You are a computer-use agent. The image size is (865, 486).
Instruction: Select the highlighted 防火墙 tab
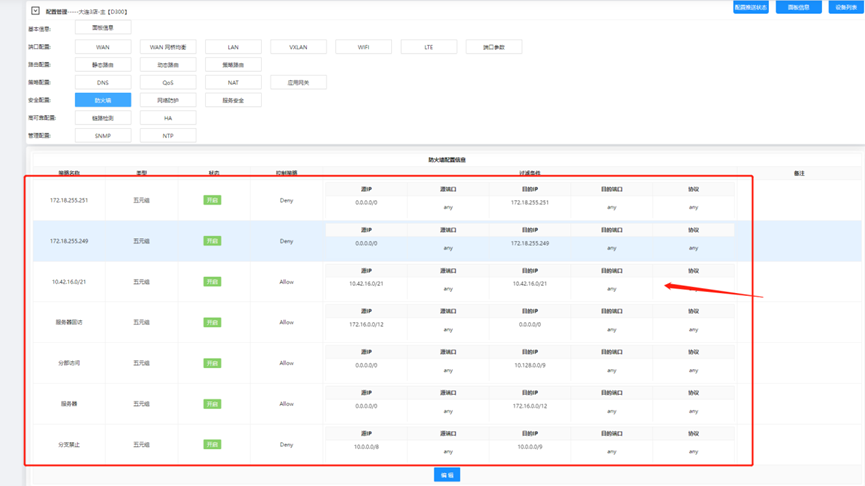click(103, 100)
